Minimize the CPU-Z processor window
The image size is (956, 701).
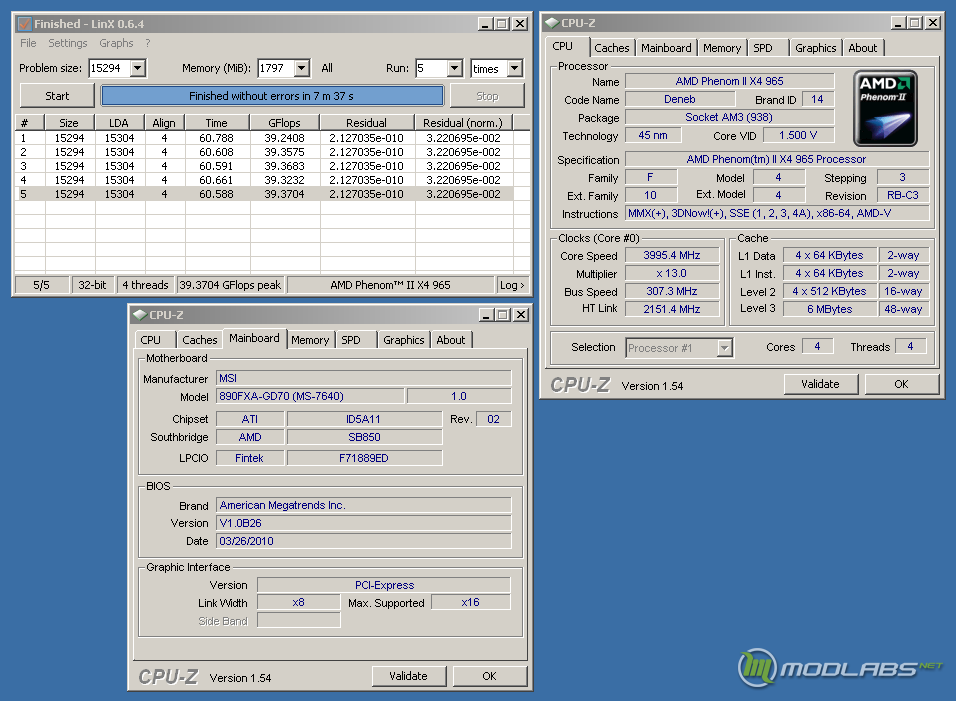[x=898, y=23]
